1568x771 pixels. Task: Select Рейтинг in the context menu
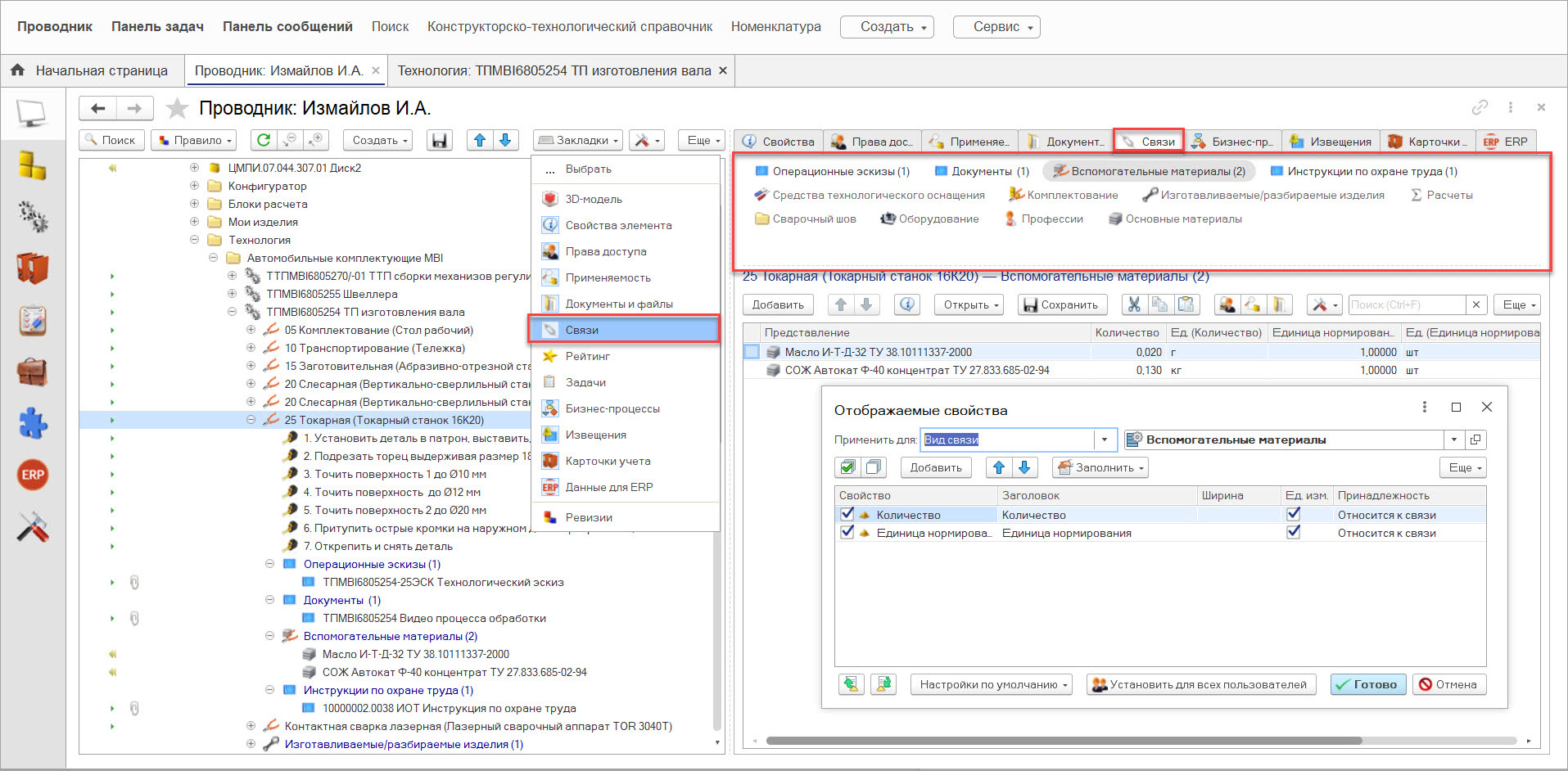point(625,356)
